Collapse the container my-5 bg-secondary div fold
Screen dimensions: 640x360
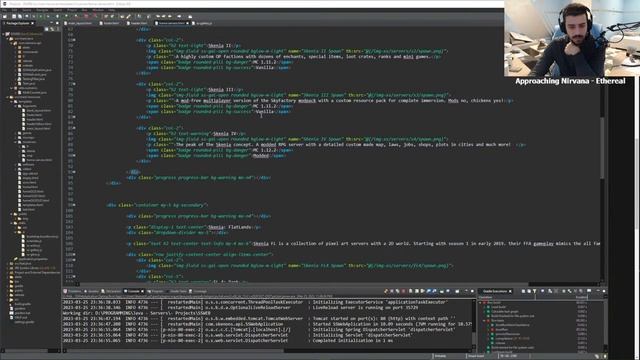tap(74, 205)
